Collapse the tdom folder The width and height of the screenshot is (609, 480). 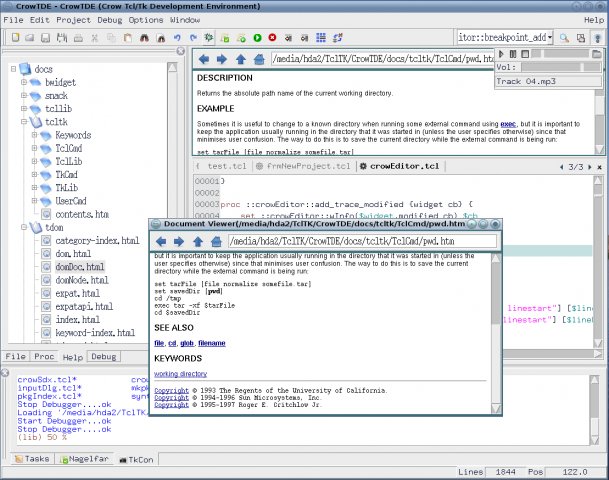(x=24, y=227)
